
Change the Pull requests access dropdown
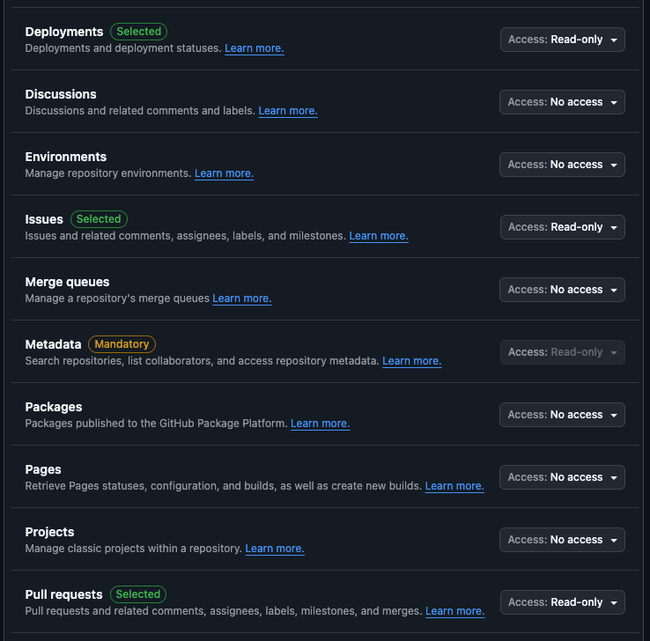[x=562, y=602]
